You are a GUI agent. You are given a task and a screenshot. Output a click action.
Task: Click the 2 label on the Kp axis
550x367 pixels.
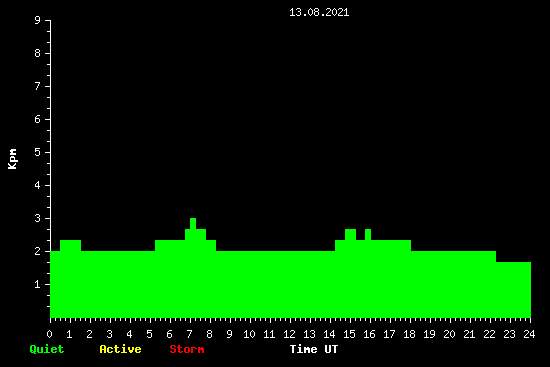(38, 251)
